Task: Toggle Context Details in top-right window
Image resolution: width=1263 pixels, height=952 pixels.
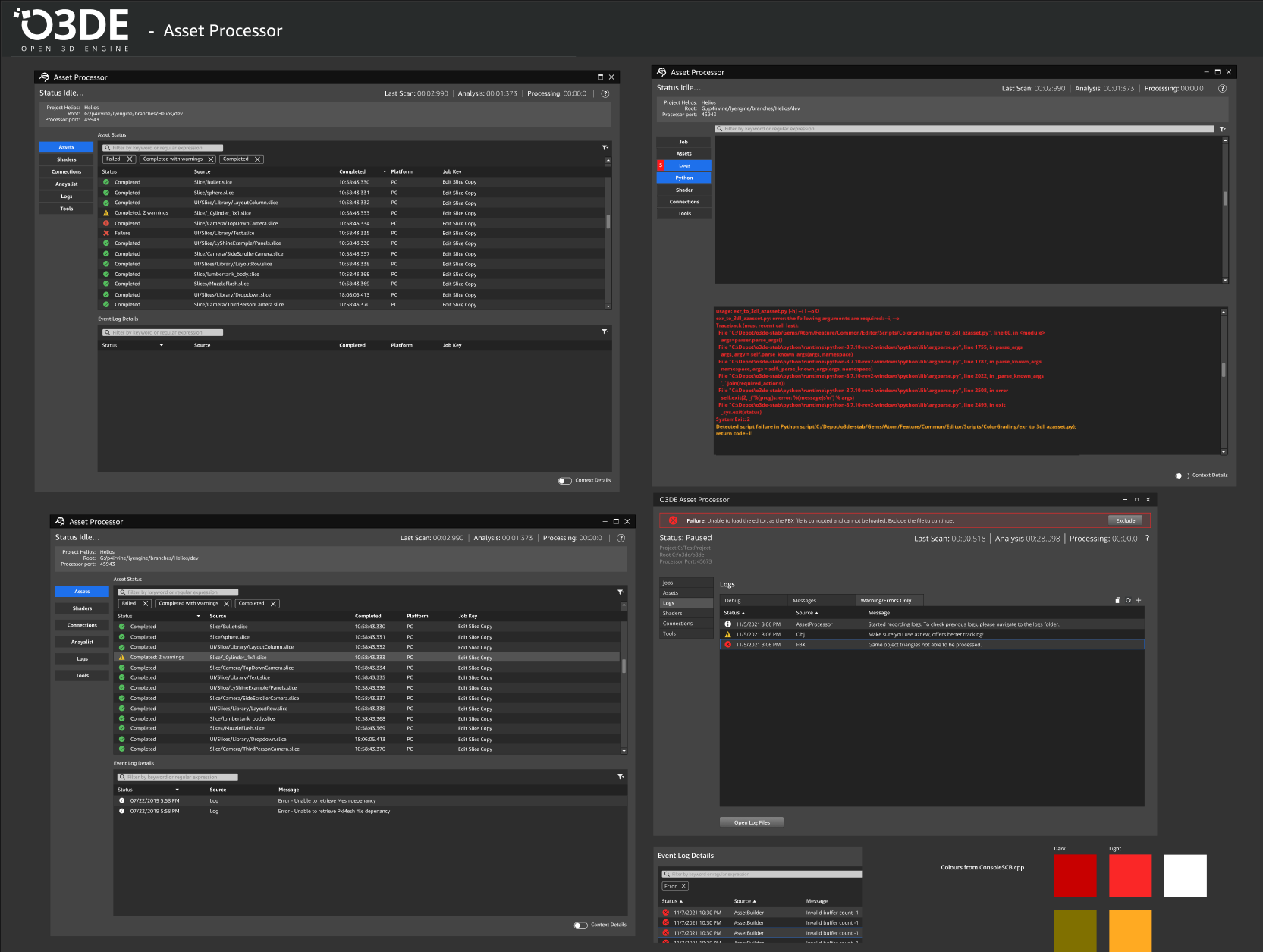Action: click(x=1182, y=476)
